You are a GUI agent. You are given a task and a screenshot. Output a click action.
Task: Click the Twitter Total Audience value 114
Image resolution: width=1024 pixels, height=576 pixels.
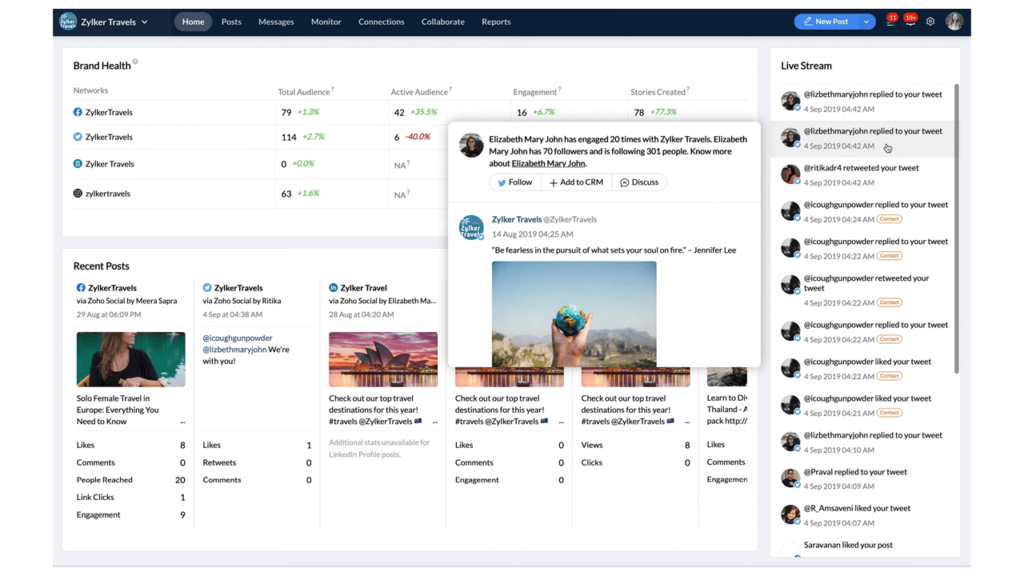tap(289, 137)
